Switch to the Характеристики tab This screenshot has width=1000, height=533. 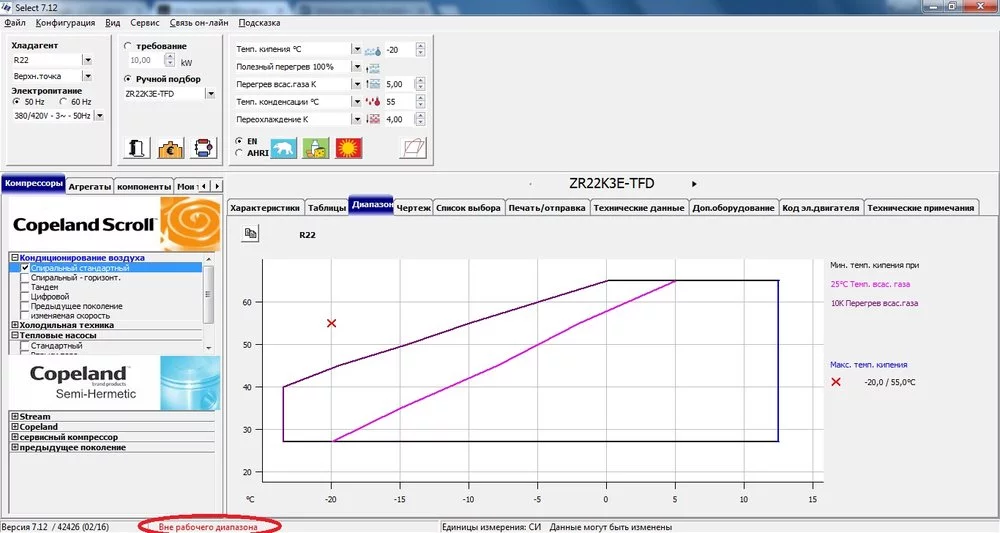[265, 207]
